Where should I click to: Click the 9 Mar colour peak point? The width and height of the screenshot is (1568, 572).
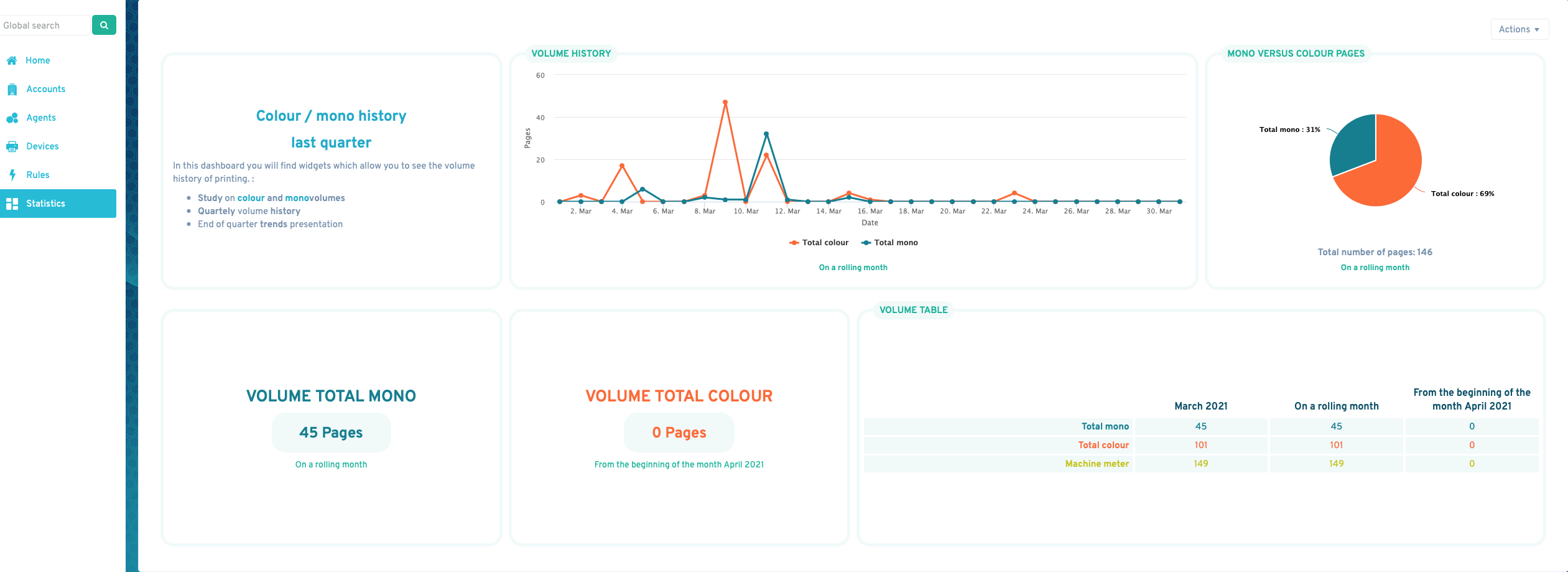(x=725, y=102)
